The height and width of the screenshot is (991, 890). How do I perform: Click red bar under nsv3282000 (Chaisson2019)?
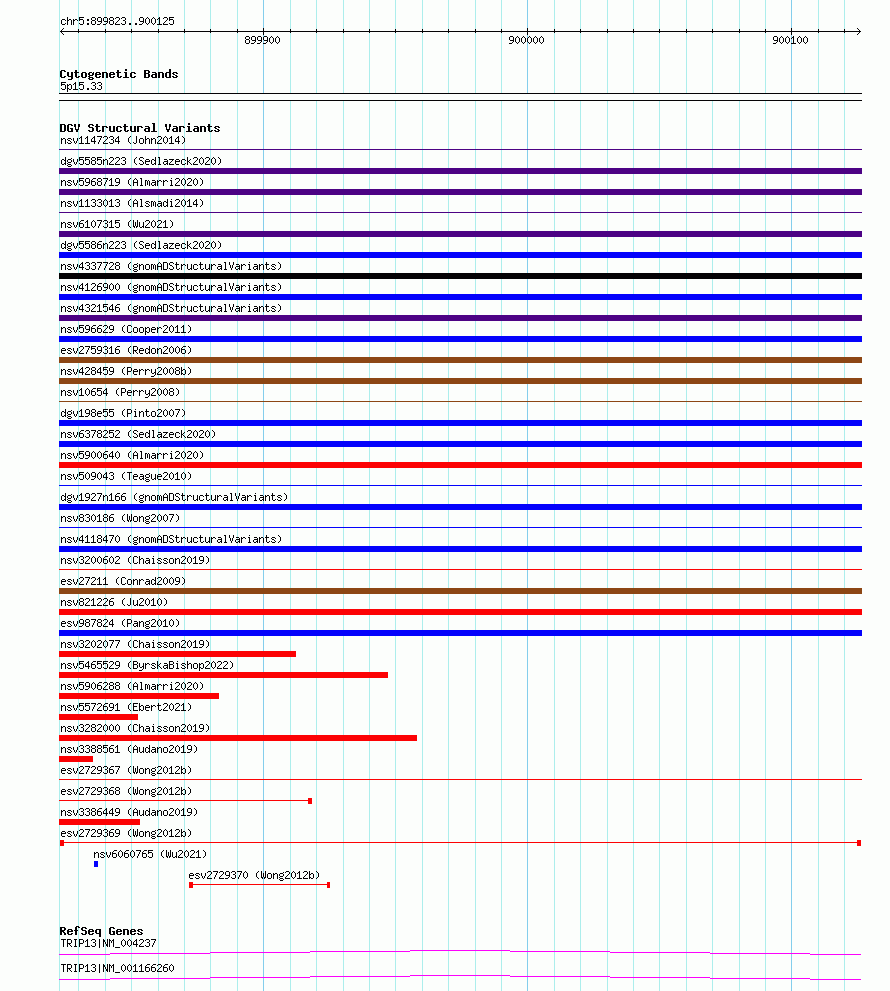[238, 738]
